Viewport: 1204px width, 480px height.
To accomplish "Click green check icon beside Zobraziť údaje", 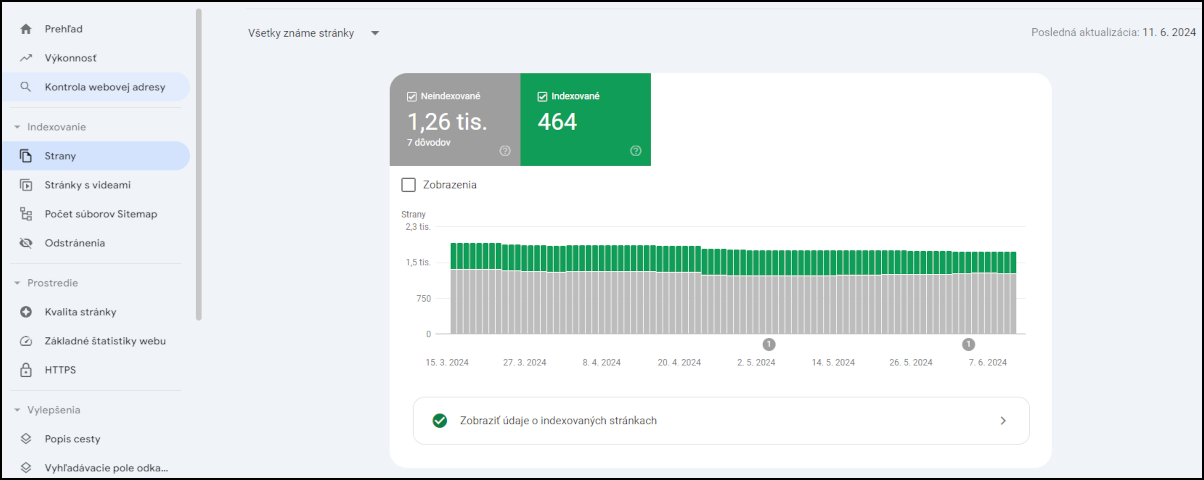I will coord(440,421).
